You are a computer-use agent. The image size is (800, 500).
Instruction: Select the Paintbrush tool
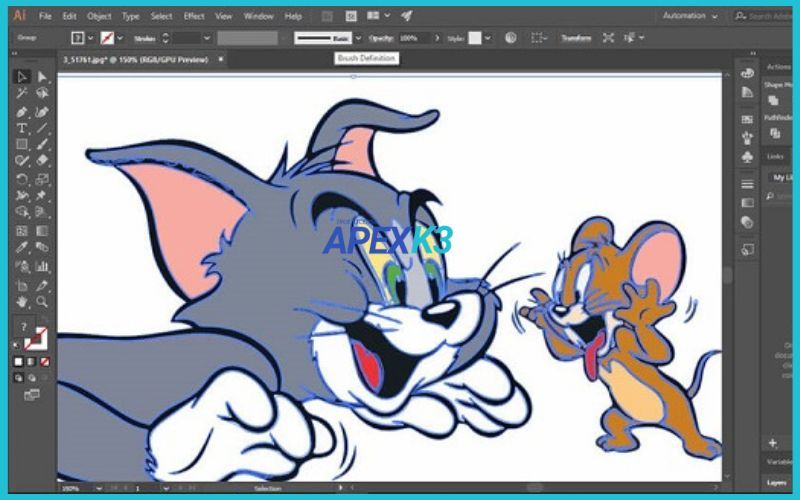pos(42,144)
